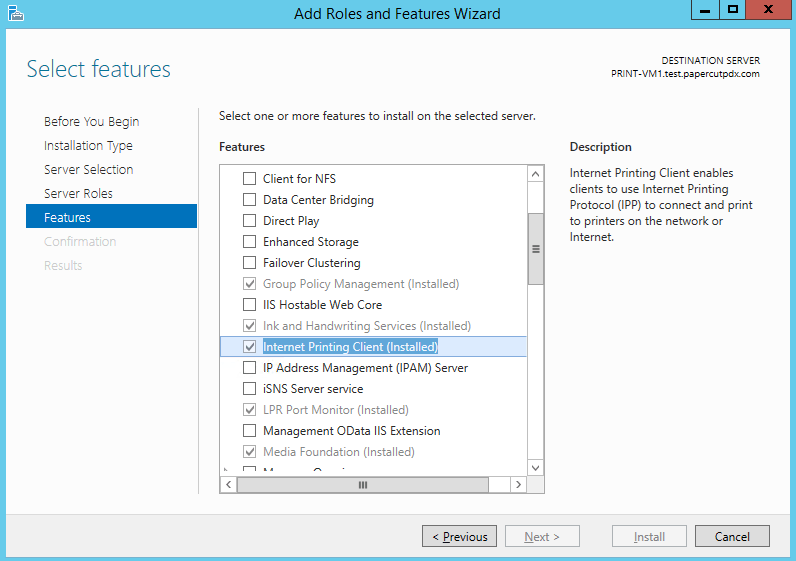Select the Enhanced Storage label
The height and width of the screenshot is (561, 796).
point(311,242)
